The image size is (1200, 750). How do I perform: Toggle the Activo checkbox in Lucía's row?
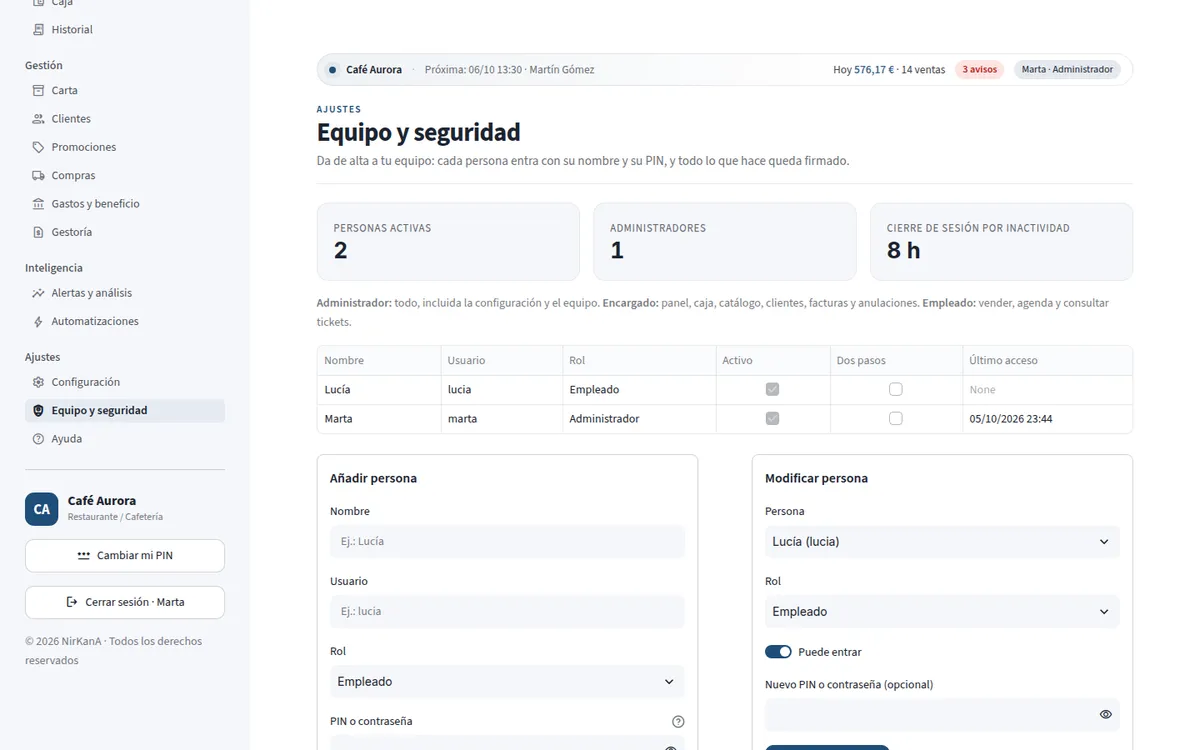(x=772, y=390)
